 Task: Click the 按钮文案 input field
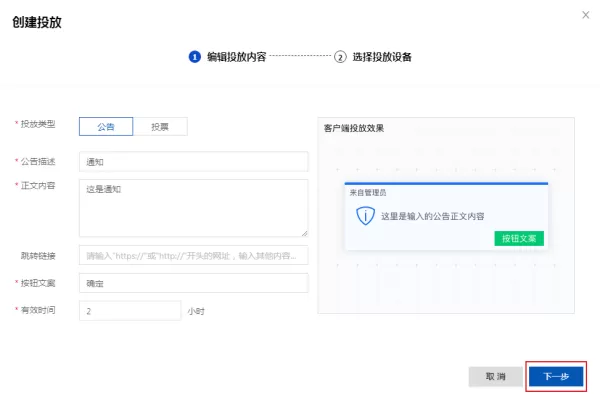coord(194,283)
